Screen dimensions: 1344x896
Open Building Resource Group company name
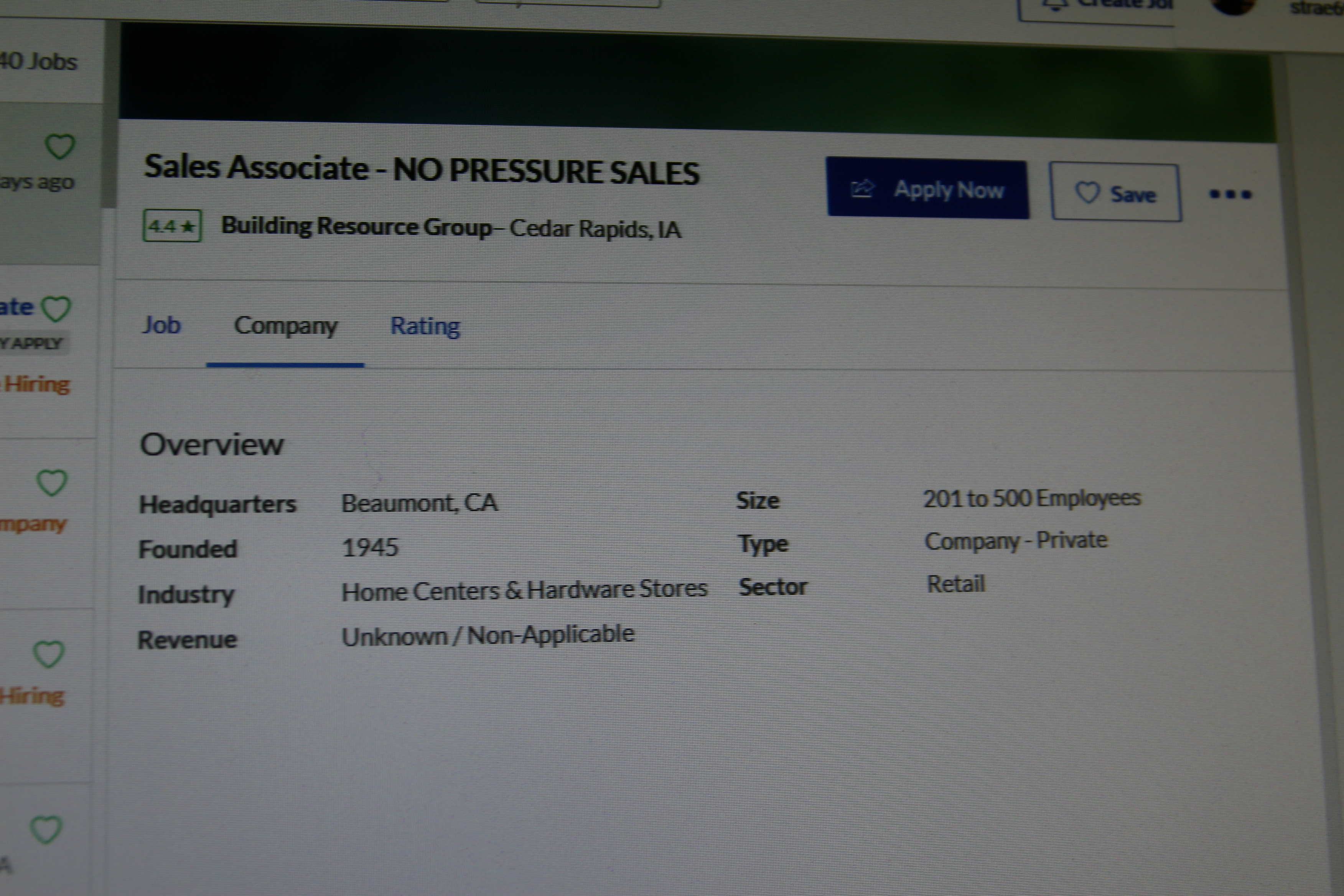point(357,226)
